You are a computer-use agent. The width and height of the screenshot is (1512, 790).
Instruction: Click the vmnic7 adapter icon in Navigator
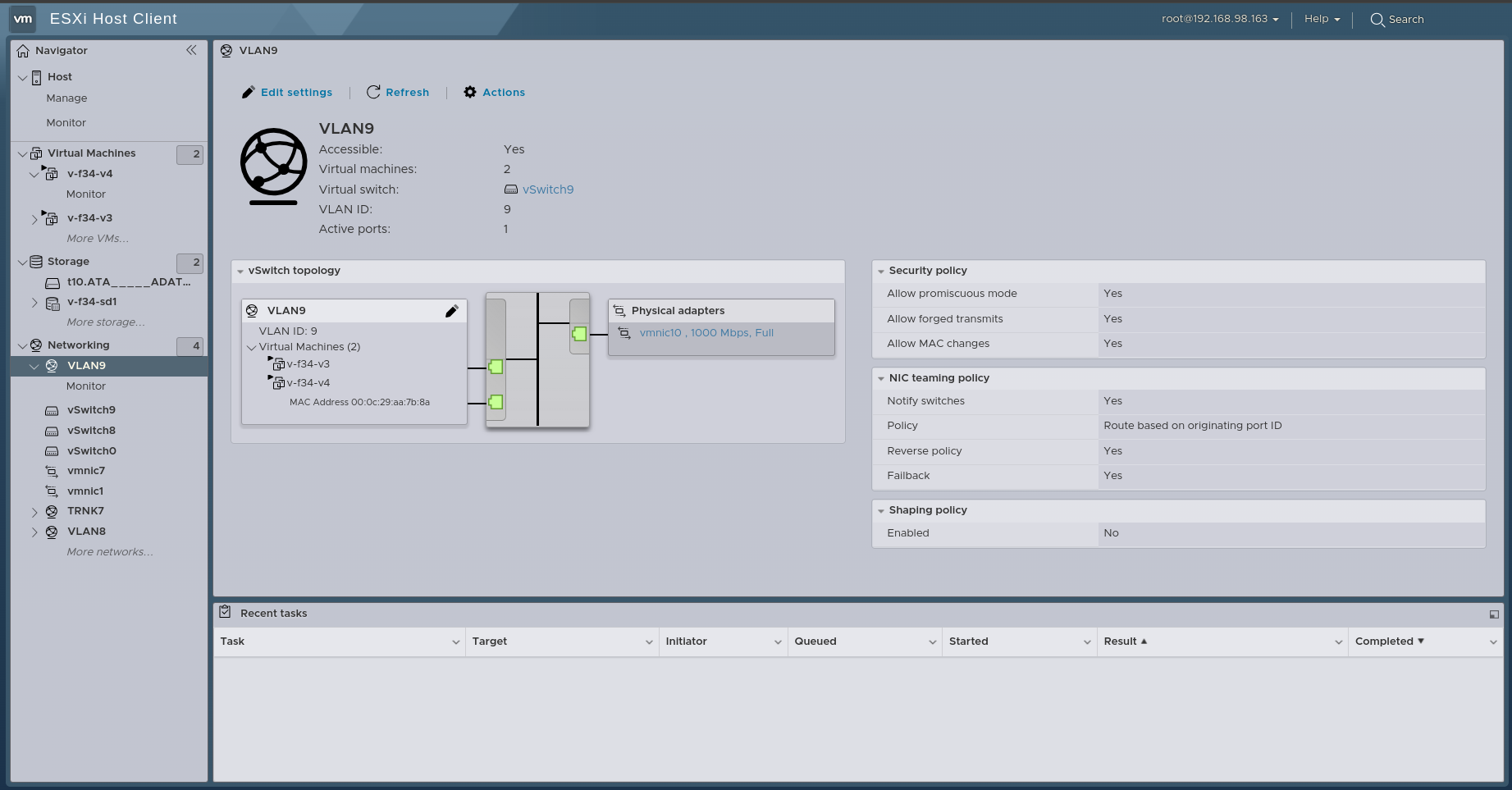tap(52, 471)
